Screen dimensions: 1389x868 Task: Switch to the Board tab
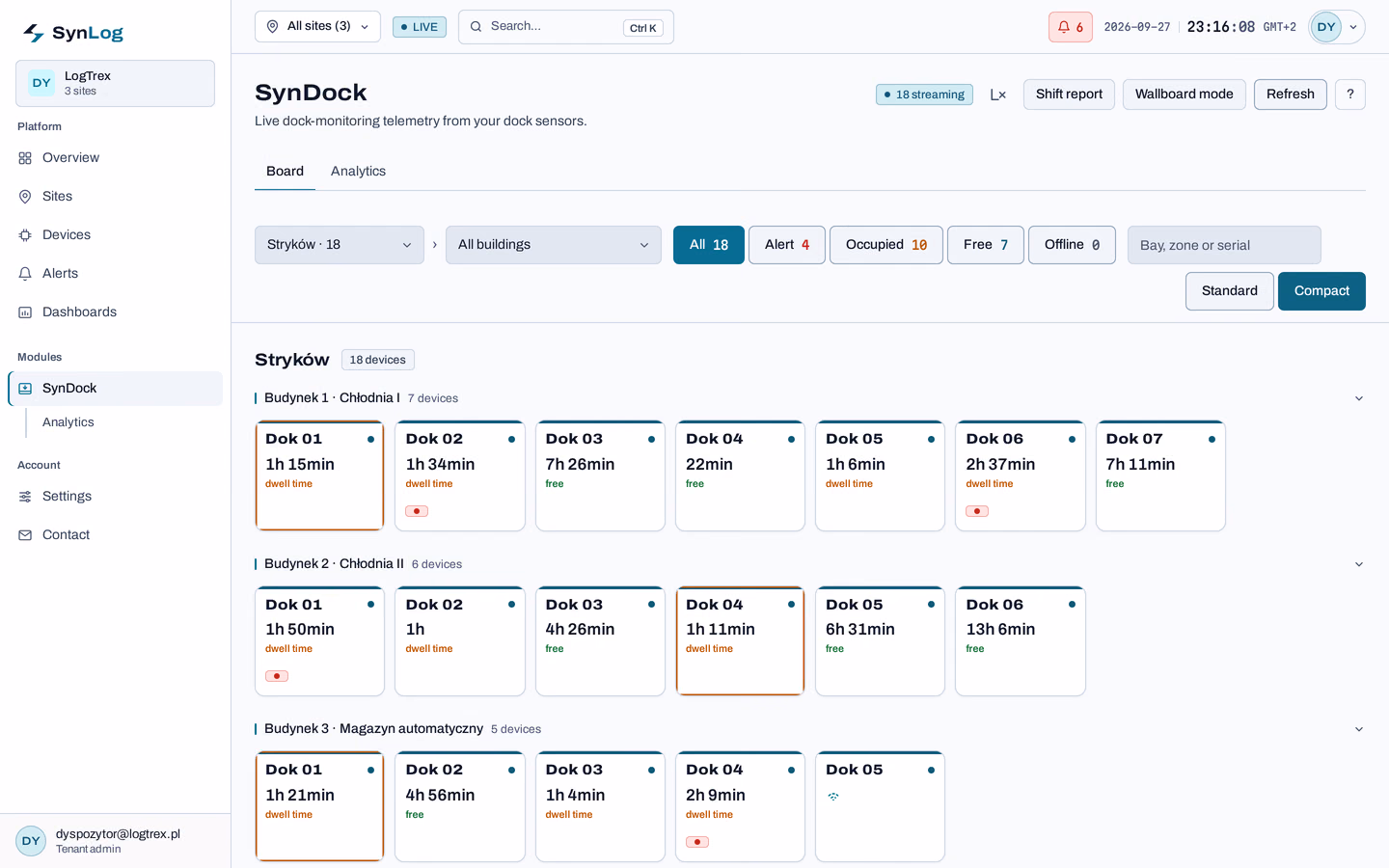[x=285, y=172]
